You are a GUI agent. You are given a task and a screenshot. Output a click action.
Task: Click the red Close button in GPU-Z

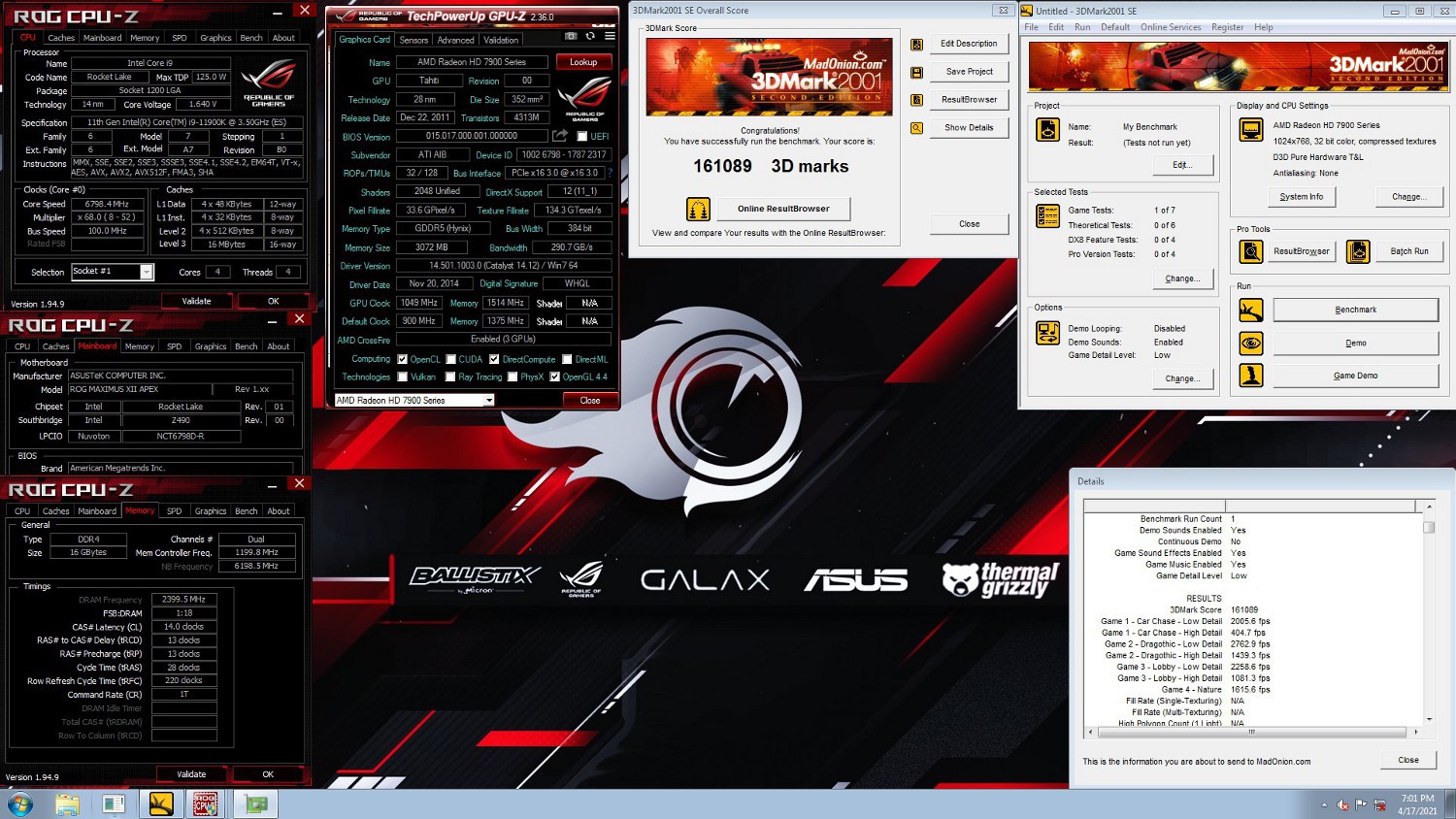590,400
